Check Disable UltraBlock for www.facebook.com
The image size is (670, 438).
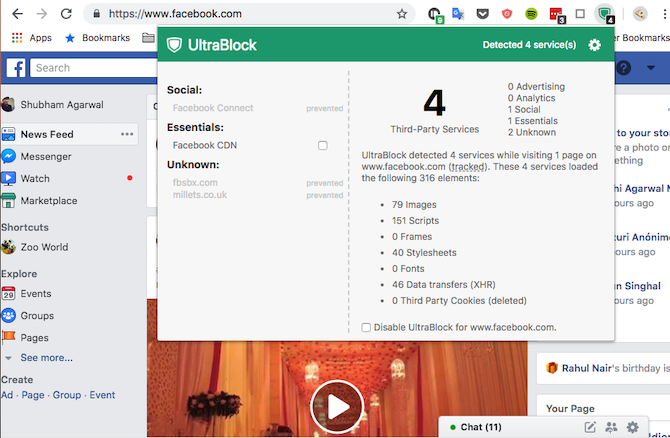[366, 327]
